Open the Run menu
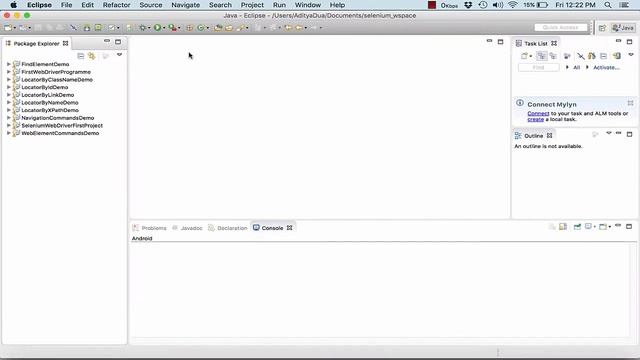Image resolution: width=640 pixels, height=360 pixels. pos(279,5)
